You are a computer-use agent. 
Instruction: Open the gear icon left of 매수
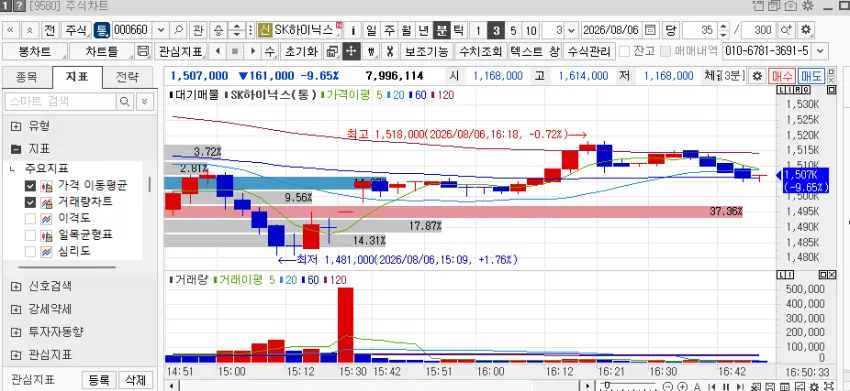pos(757,76)
